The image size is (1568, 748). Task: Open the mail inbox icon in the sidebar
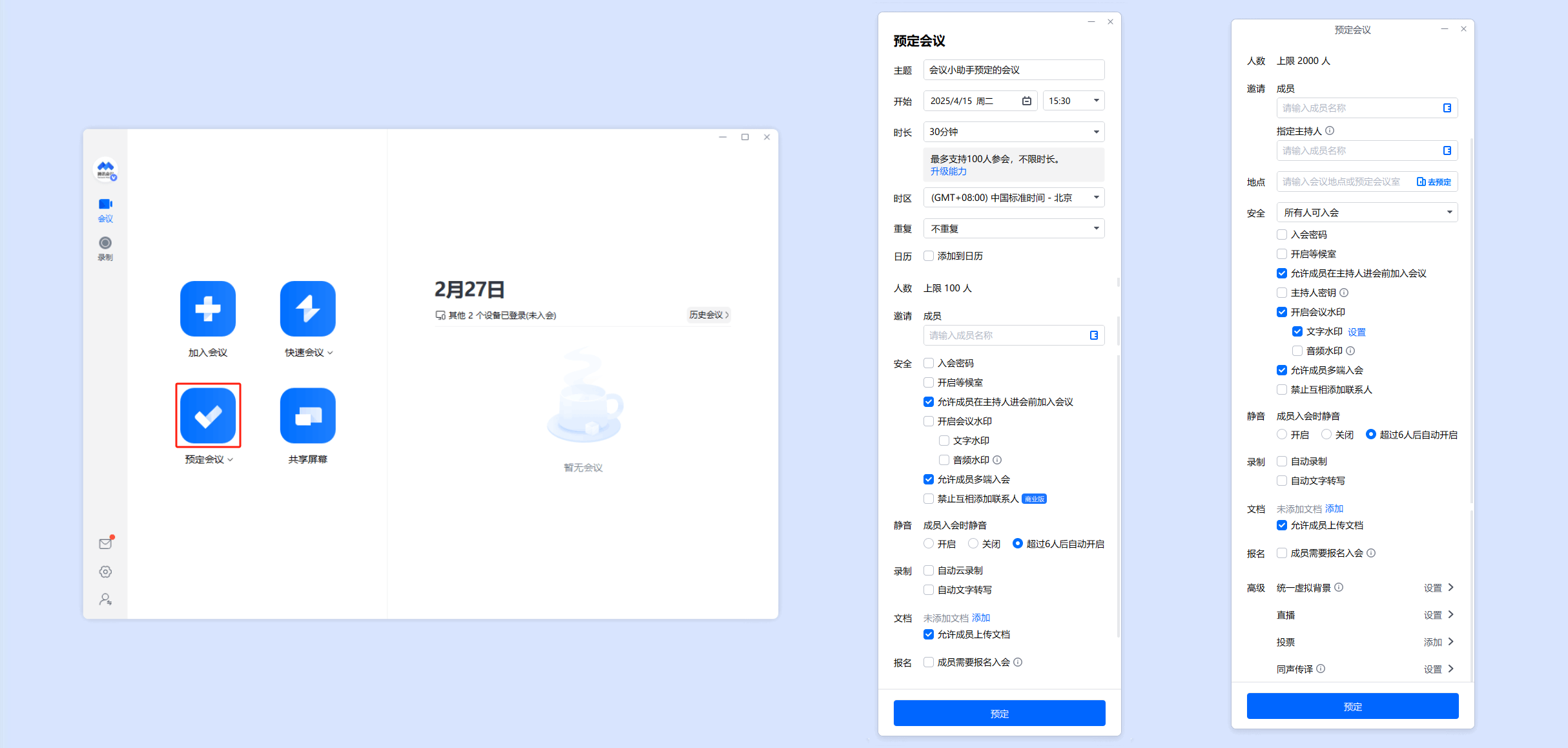pos(105,544)
